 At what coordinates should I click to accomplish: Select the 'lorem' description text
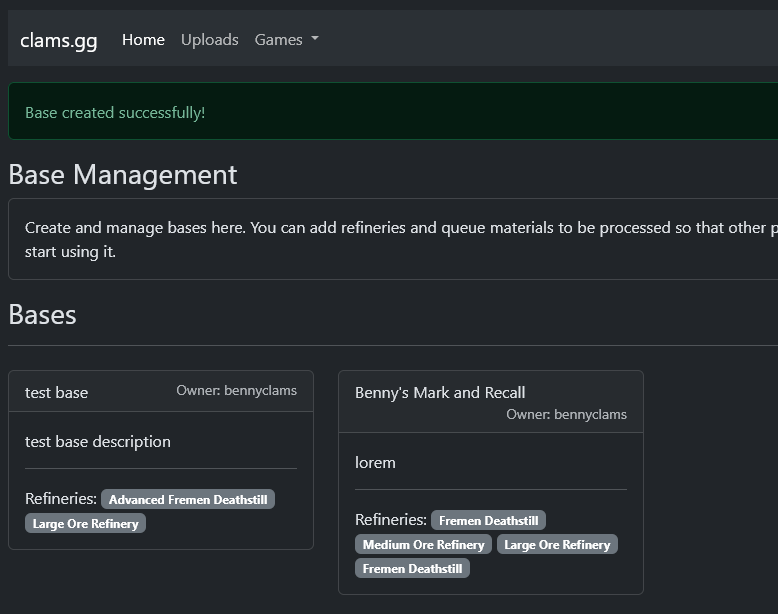click(x=375, y=462)
